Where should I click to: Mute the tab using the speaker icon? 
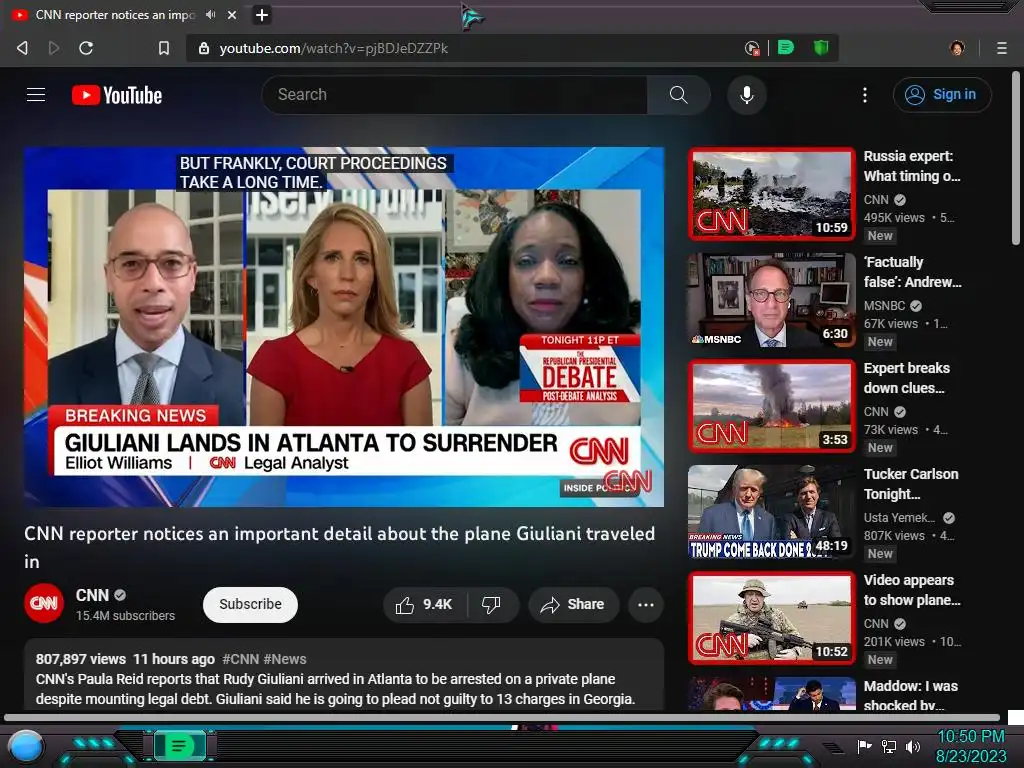click(x=210, y=14)
